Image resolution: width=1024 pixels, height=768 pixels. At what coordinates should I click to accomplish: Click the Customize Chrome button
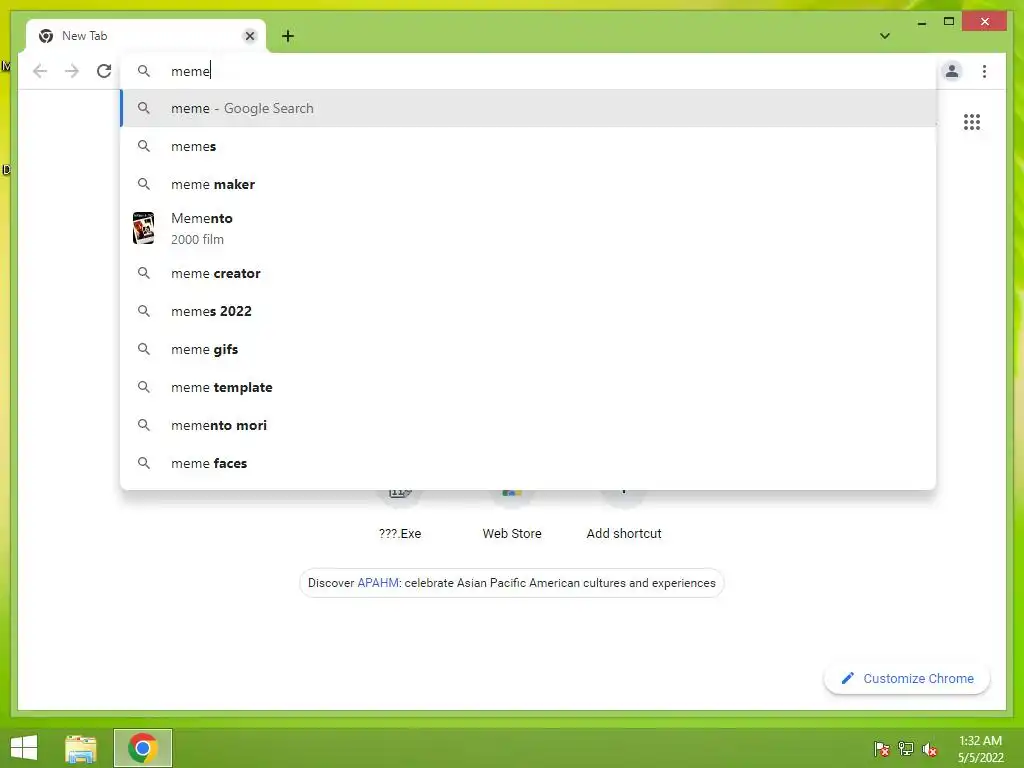(x=907, y=679)
